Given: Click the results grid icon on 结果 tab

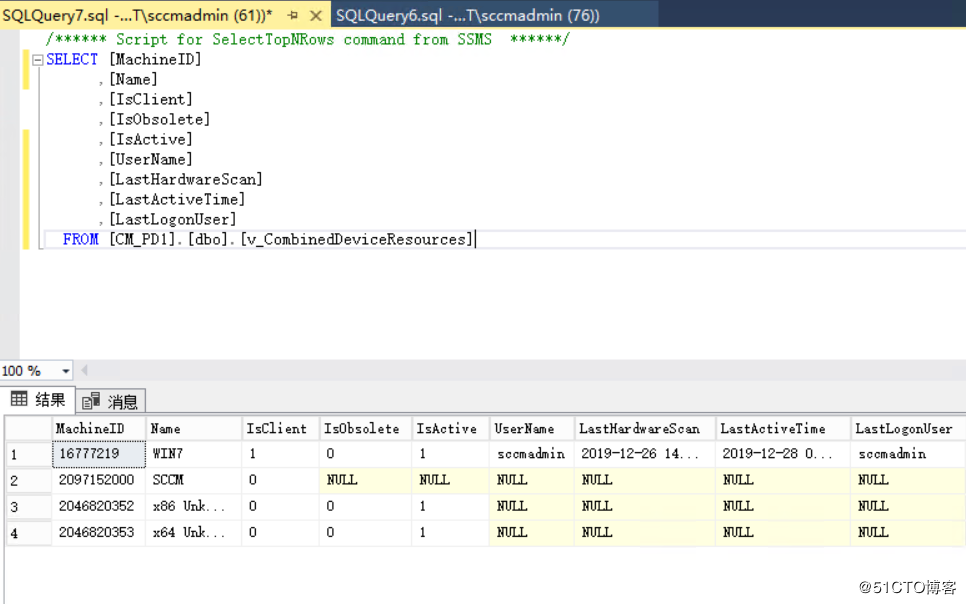Looking at the screenshot, I should [x=18, y=399].
